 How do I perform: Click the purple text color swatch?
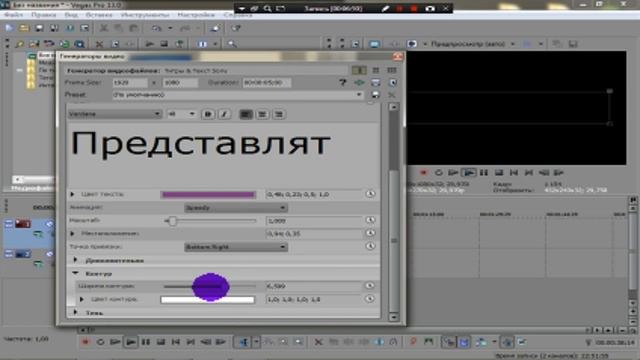(208, 194)
